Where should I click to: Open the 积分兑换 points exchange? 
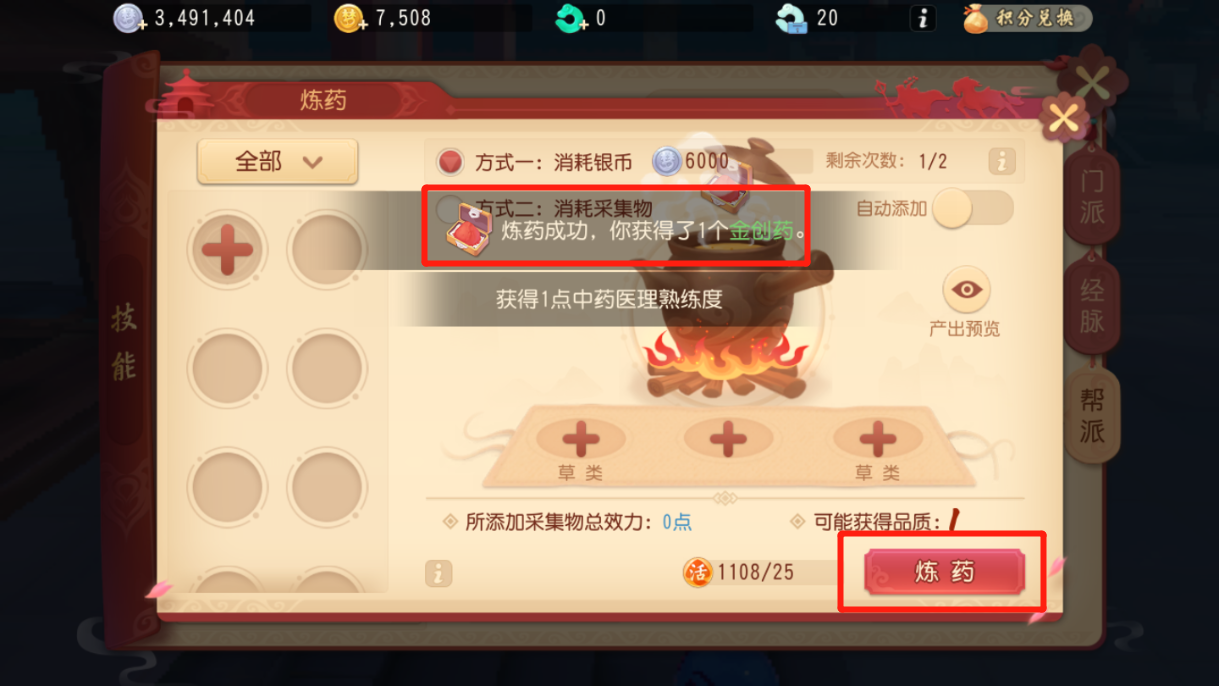pyautogui.click(x=1026, y=18)
